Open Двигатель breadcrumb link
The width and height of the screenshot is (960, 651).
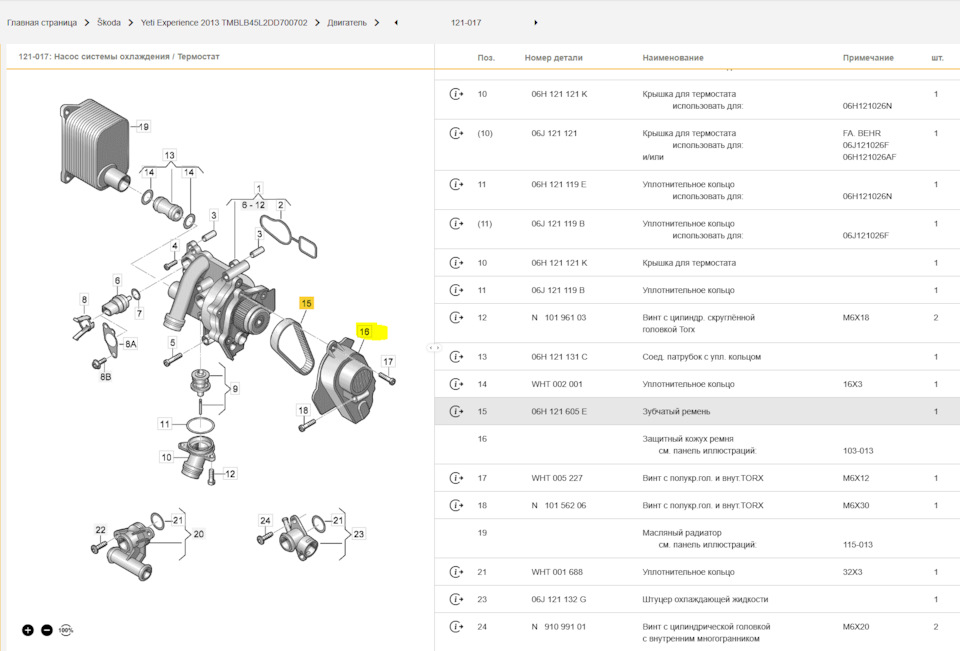347,23
